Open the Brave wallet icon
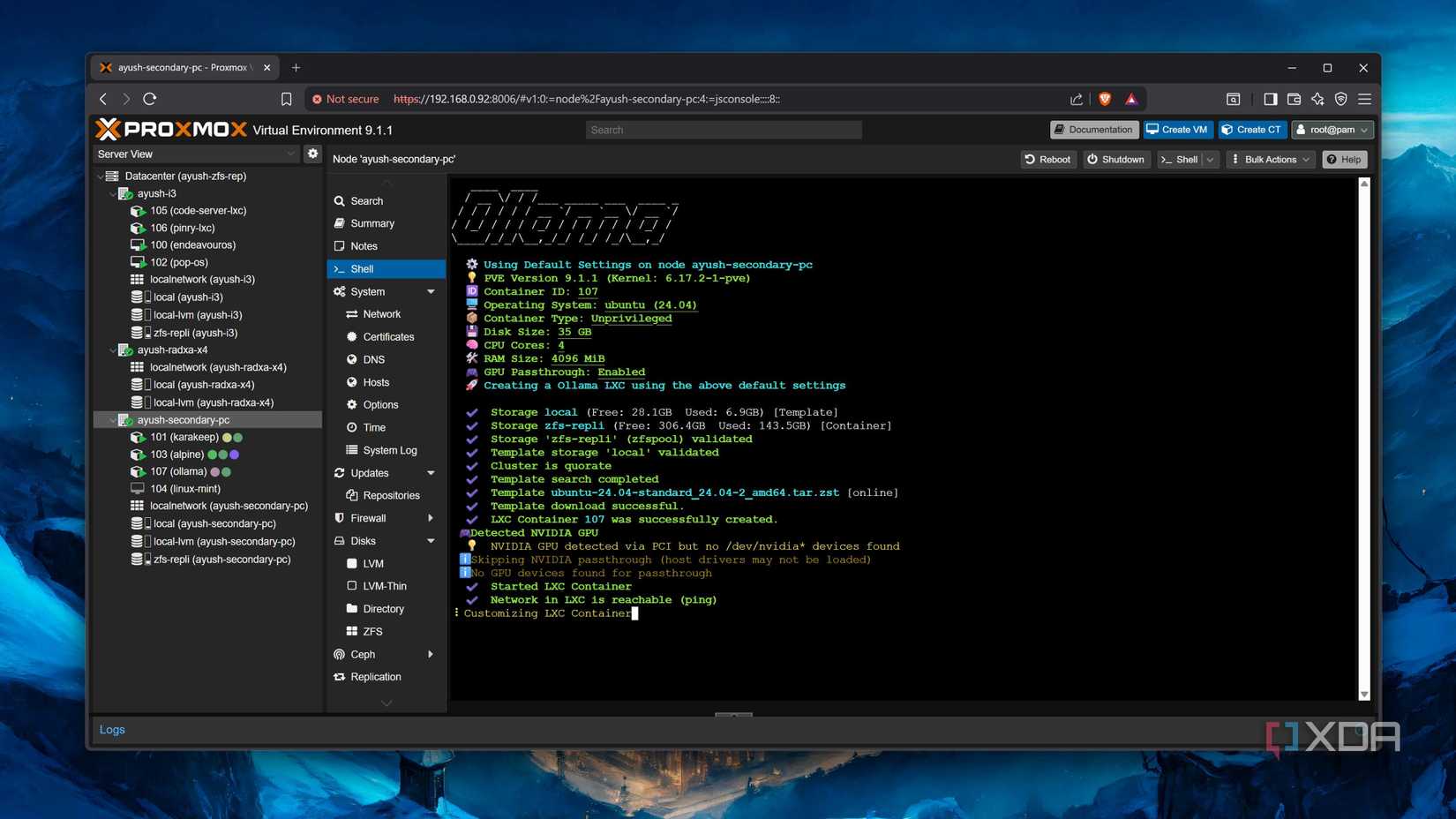The height and width of the screenshot is (819, 1456). [x=1294, y=99]
